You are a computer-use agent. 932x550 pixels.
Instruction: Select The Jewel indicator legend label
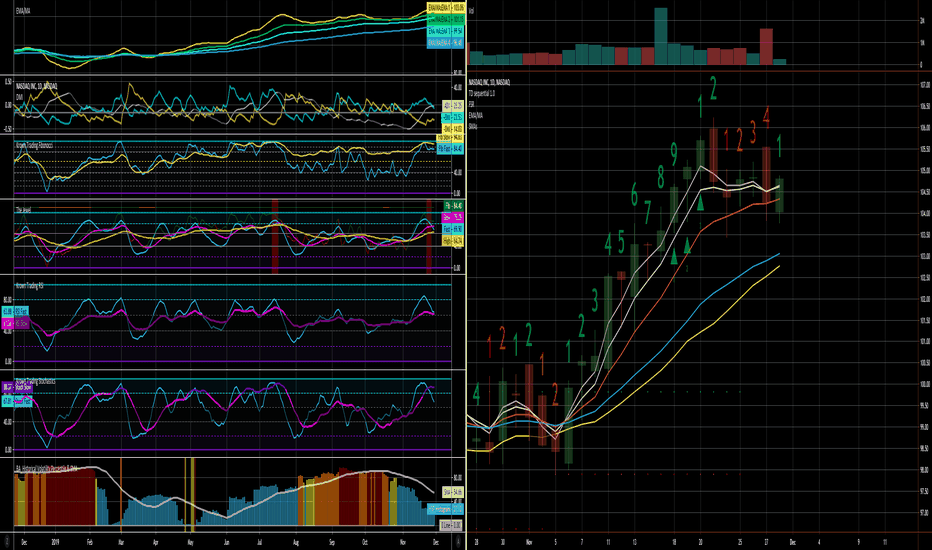[x=24, y=210]
